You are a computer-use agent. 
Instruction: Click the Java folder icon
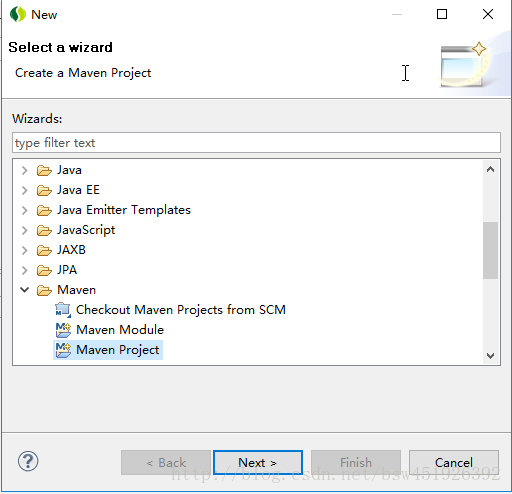pos(44,170)
